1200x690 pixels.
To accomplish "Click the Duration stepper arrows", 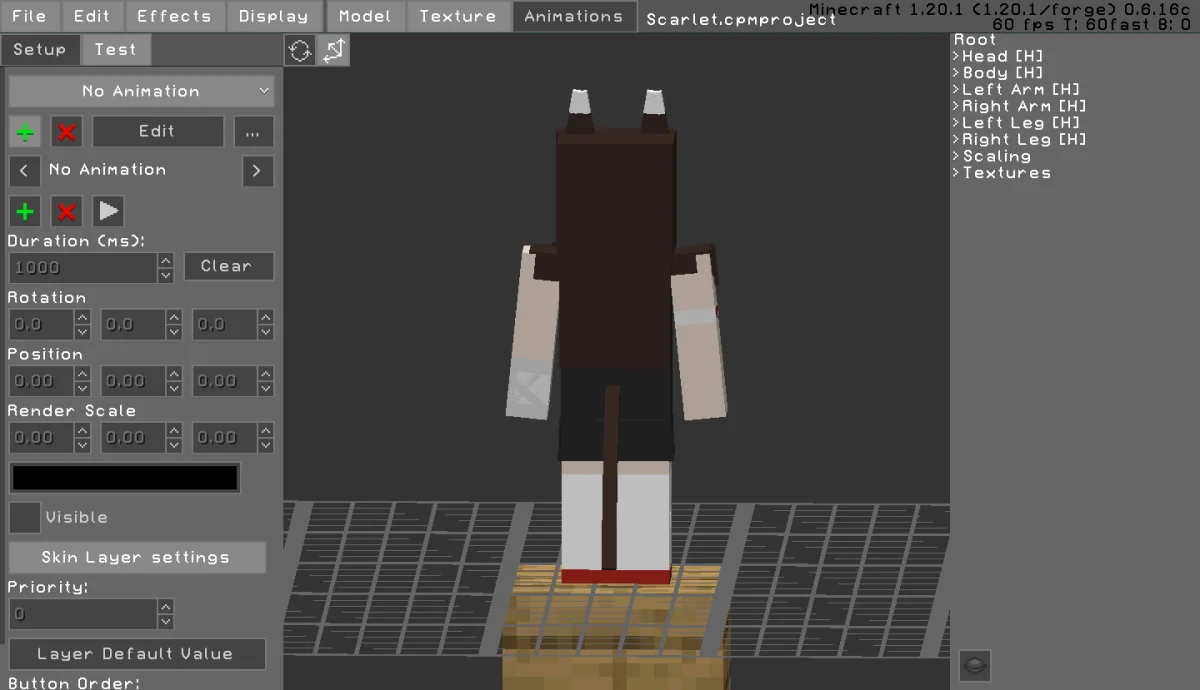I will (x=166, y=268).
